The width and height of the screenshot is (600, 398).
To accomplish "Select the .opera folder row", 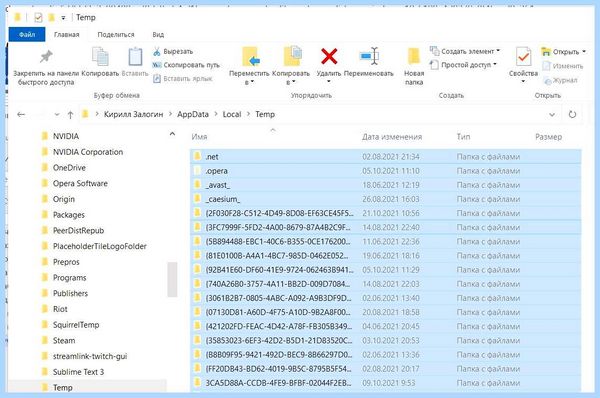I will click(x=386, y=171).
